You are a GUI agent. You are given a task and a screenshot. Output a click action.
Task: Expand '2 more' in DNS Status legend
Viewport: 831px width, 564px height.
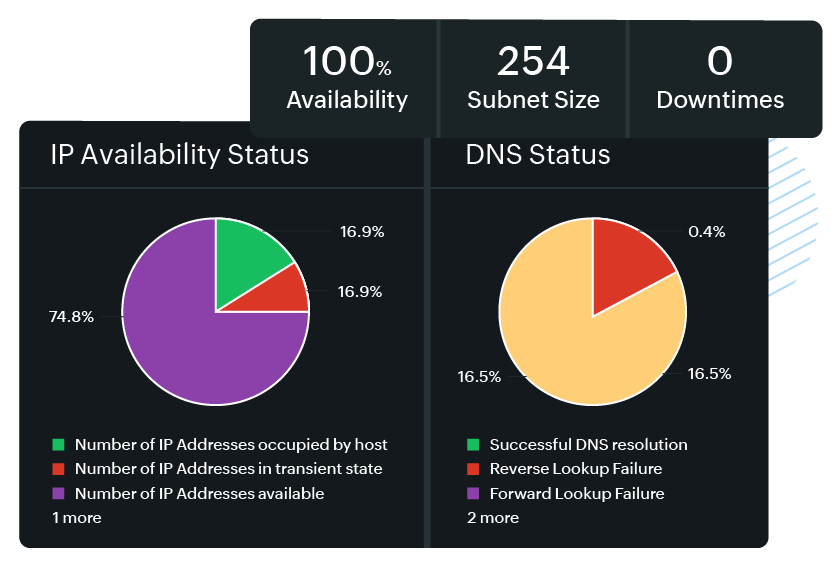pyautogui.click(x=492, y=517)
